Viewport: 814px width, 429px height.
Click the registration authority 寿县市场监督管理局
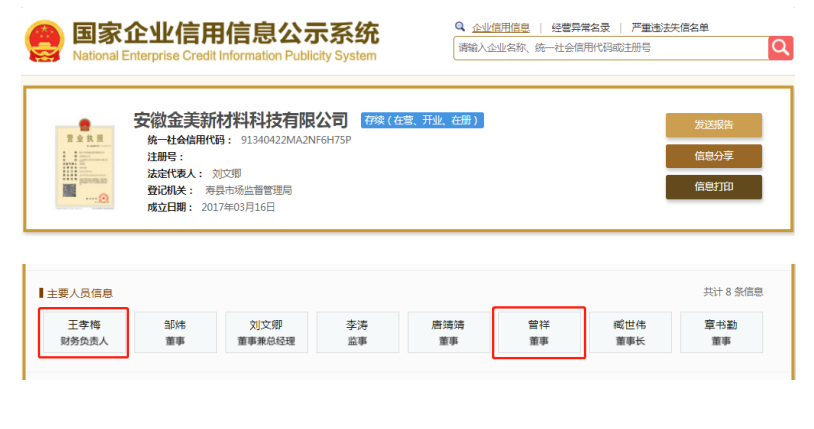[248, 191]
